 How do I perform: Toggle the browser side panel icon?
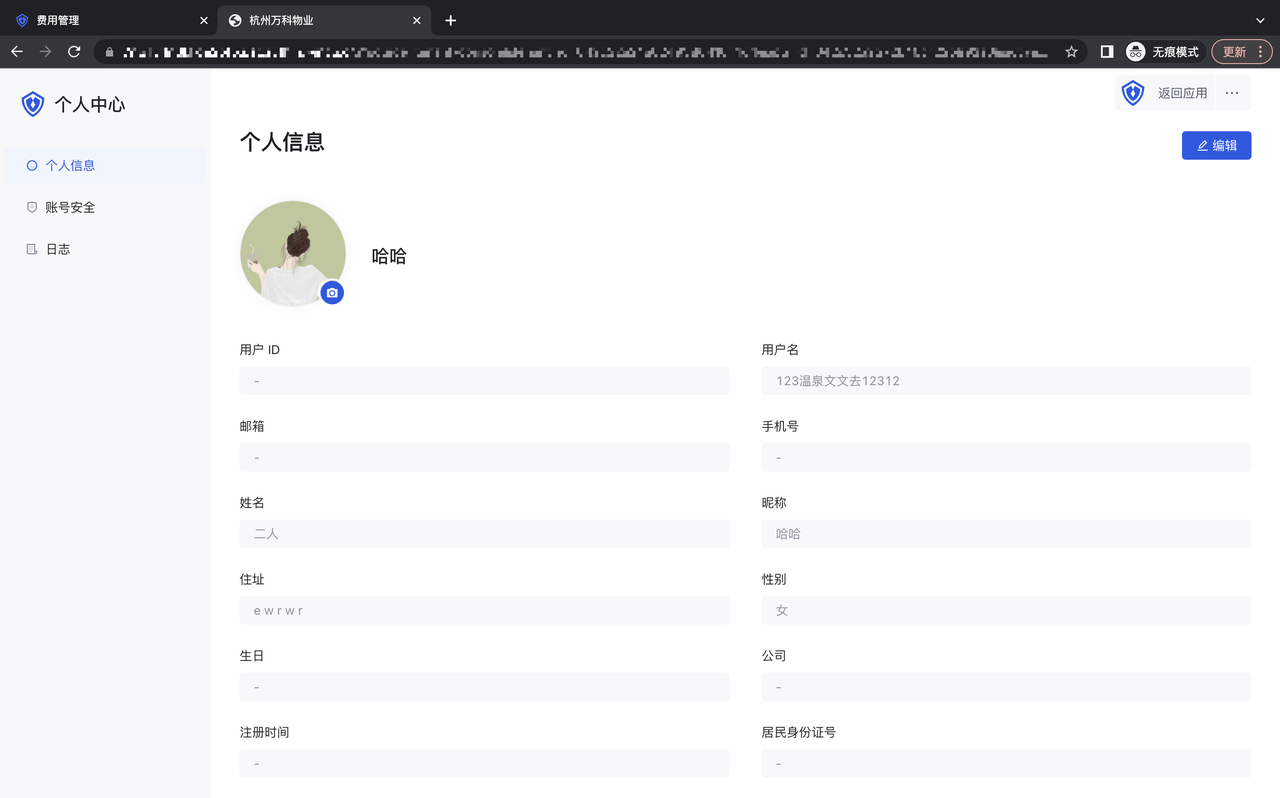(x=1107, y=52)
